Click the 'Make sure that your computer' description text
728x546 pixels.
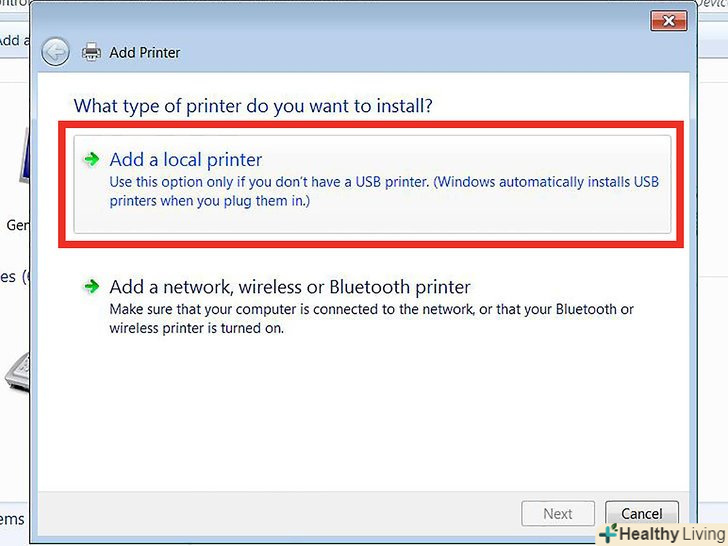point(370,318)
